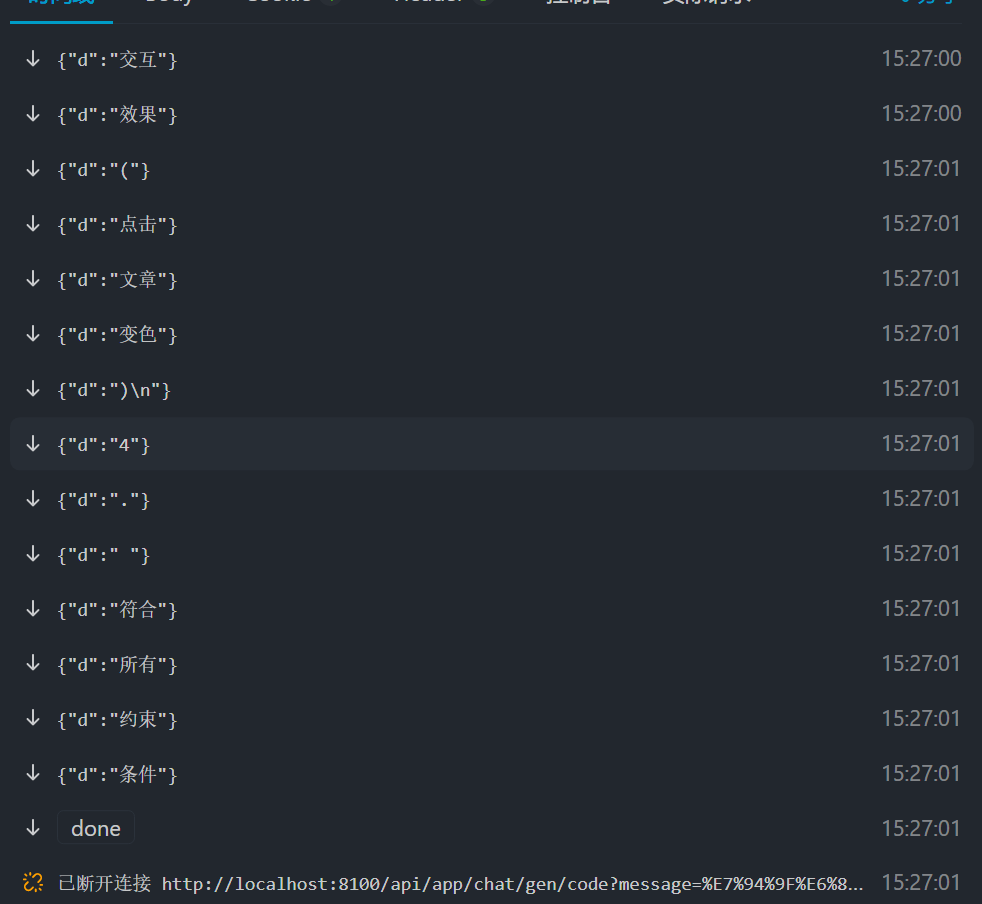This screenshot has height=904, width=982.
Task: Click the received arrow of the "点击" row
Action: tap(33, 224)
